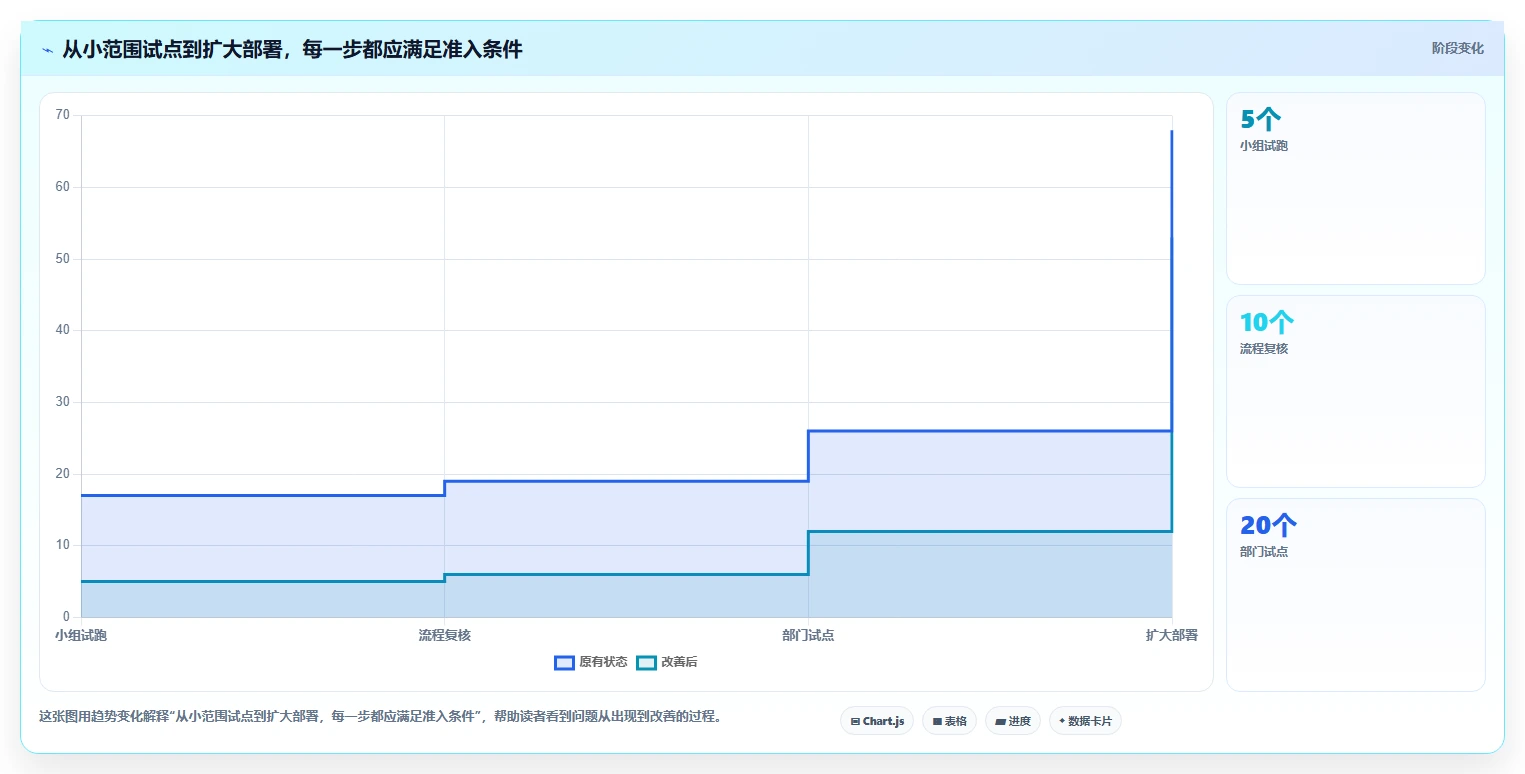Click the 原有状态 legend label
The image size is (1525, 774).
(603, 662)
